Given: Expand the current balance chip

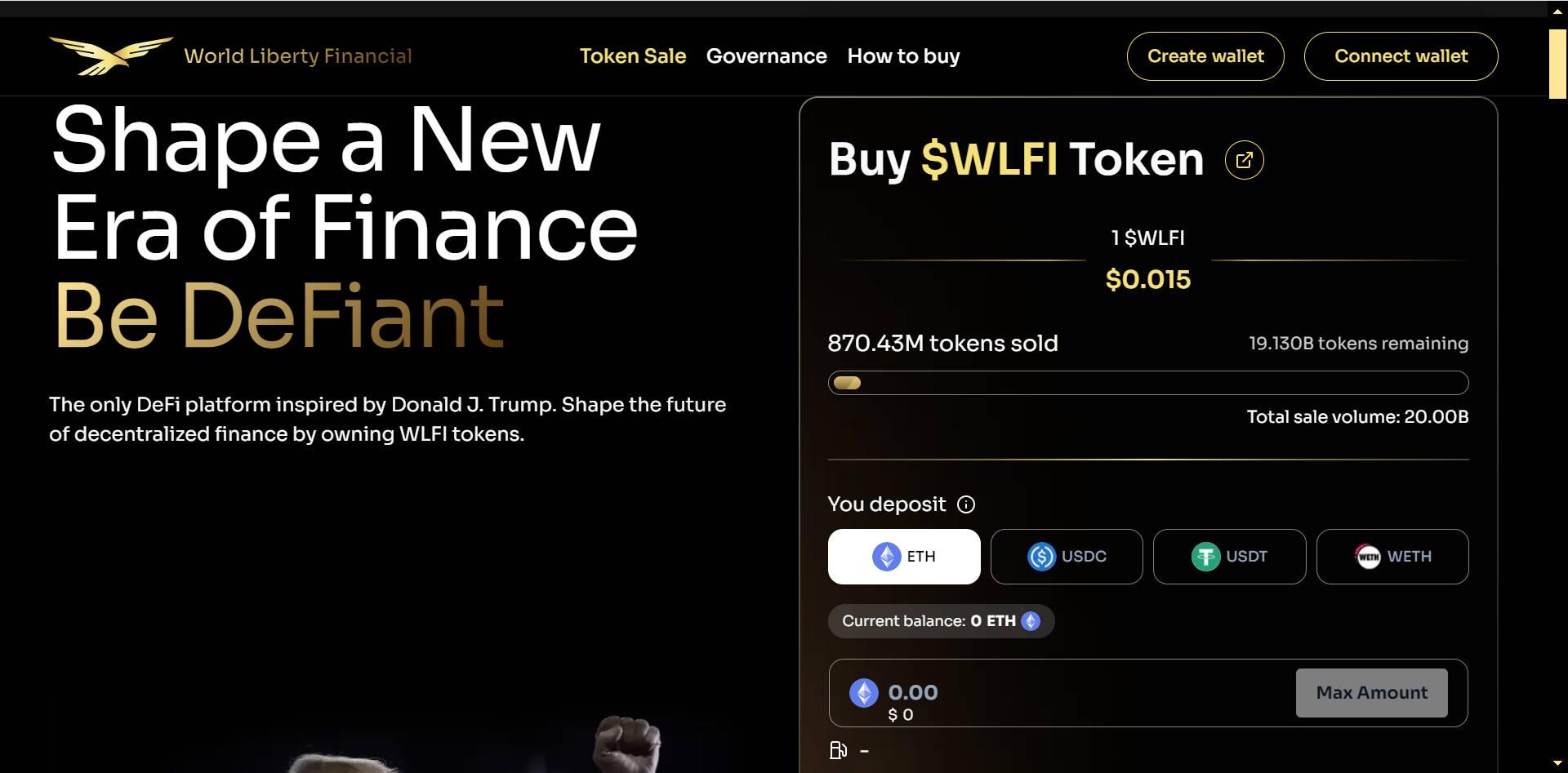Looking at the screenshot, I should [941, 620].
